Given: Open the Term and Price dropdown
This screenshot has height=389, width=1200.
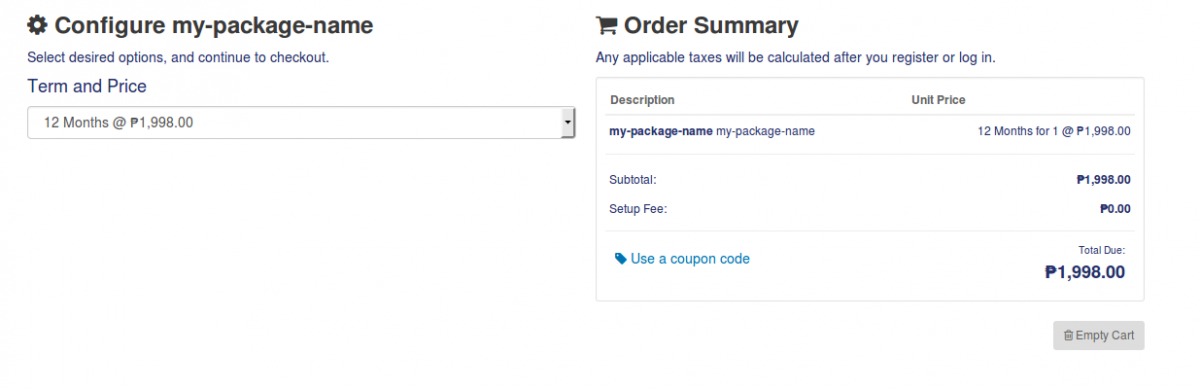Looking at the screenshot, I should coord(301,122).
